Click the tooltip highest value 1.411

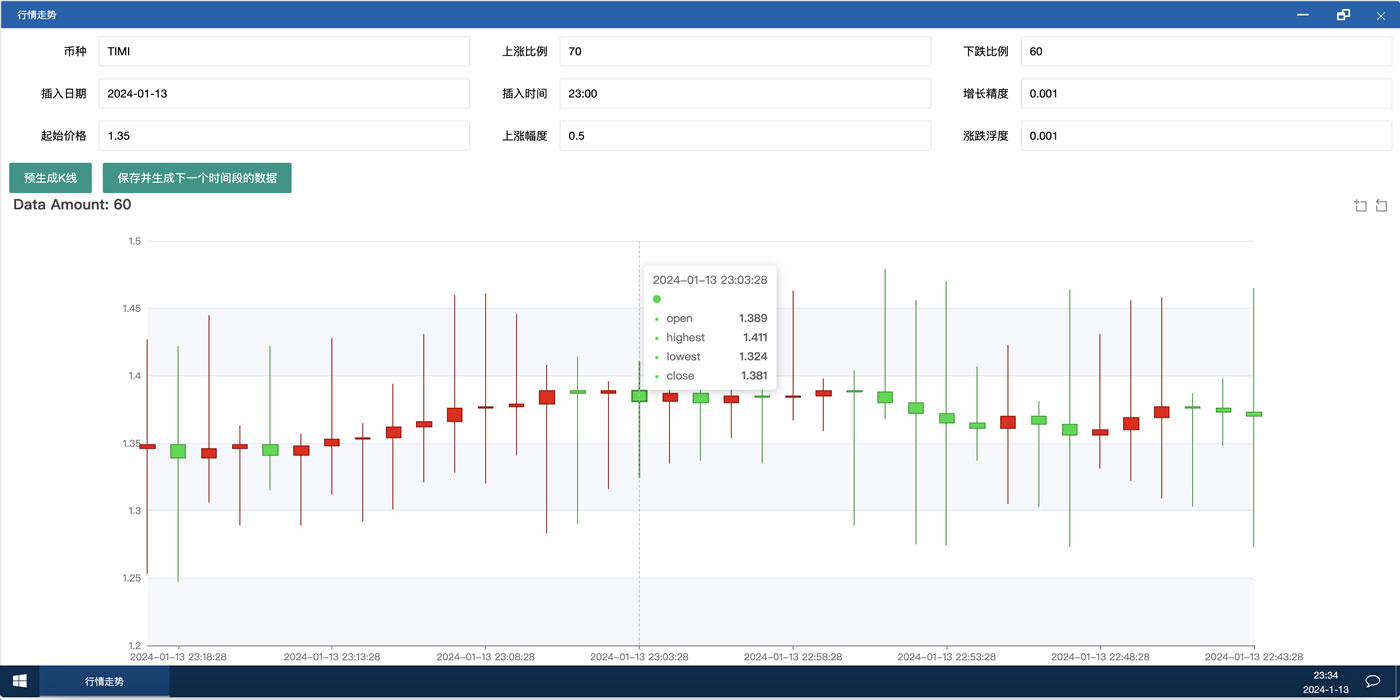coord(755,337)
